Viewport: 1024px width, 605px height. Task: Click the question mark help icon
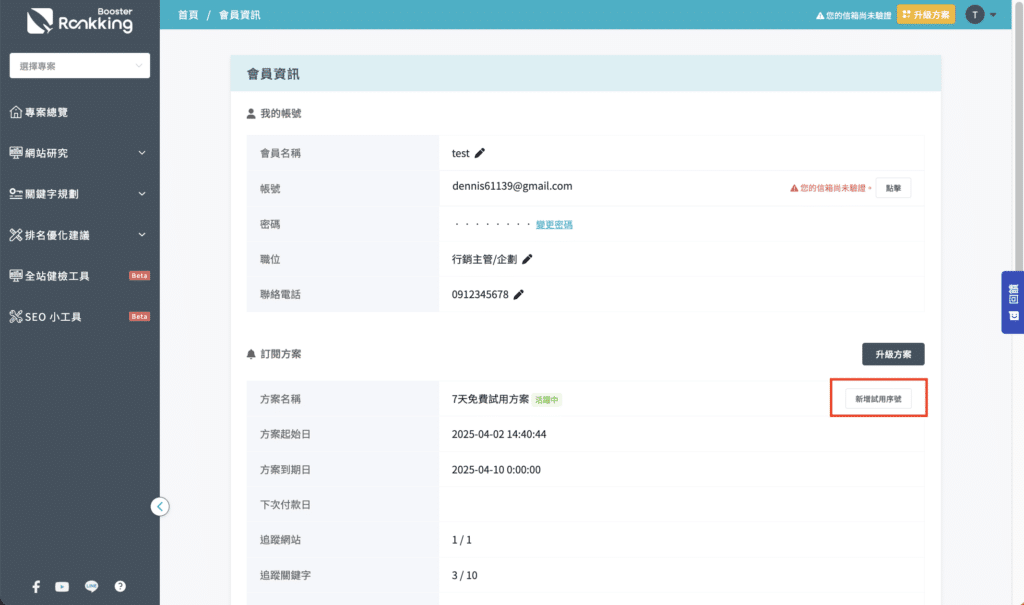(x=120, y=587)
